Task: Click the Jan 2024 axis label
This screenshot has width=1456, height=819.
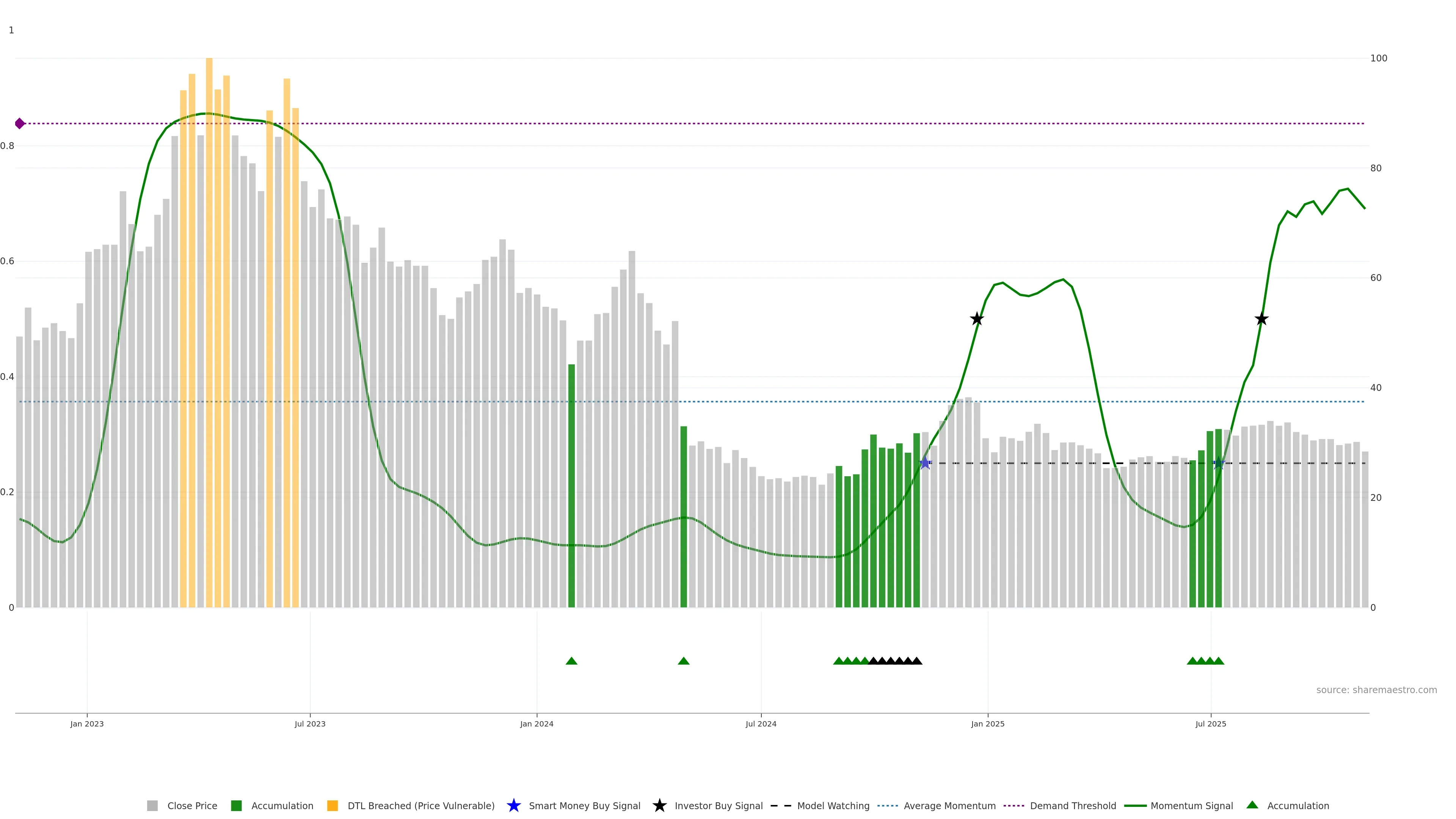Action: click(x=537, y=723)
